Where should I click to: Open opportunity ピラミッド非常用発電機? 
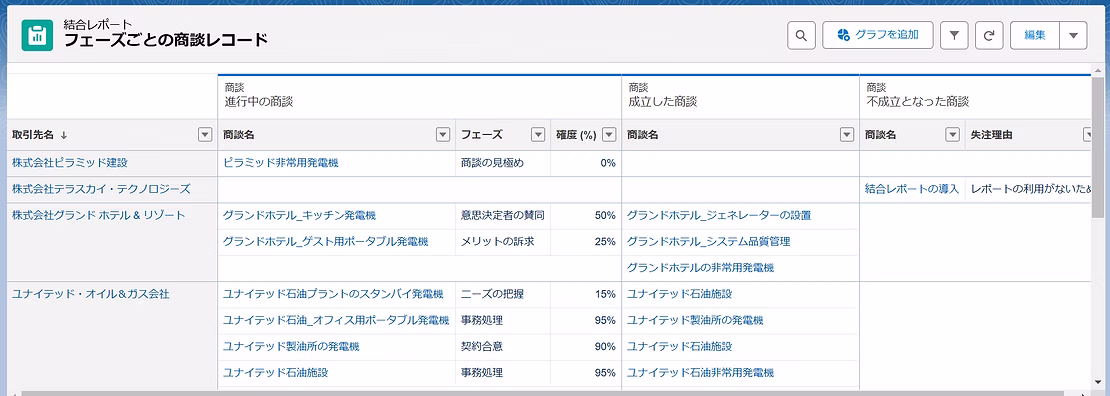280,162
